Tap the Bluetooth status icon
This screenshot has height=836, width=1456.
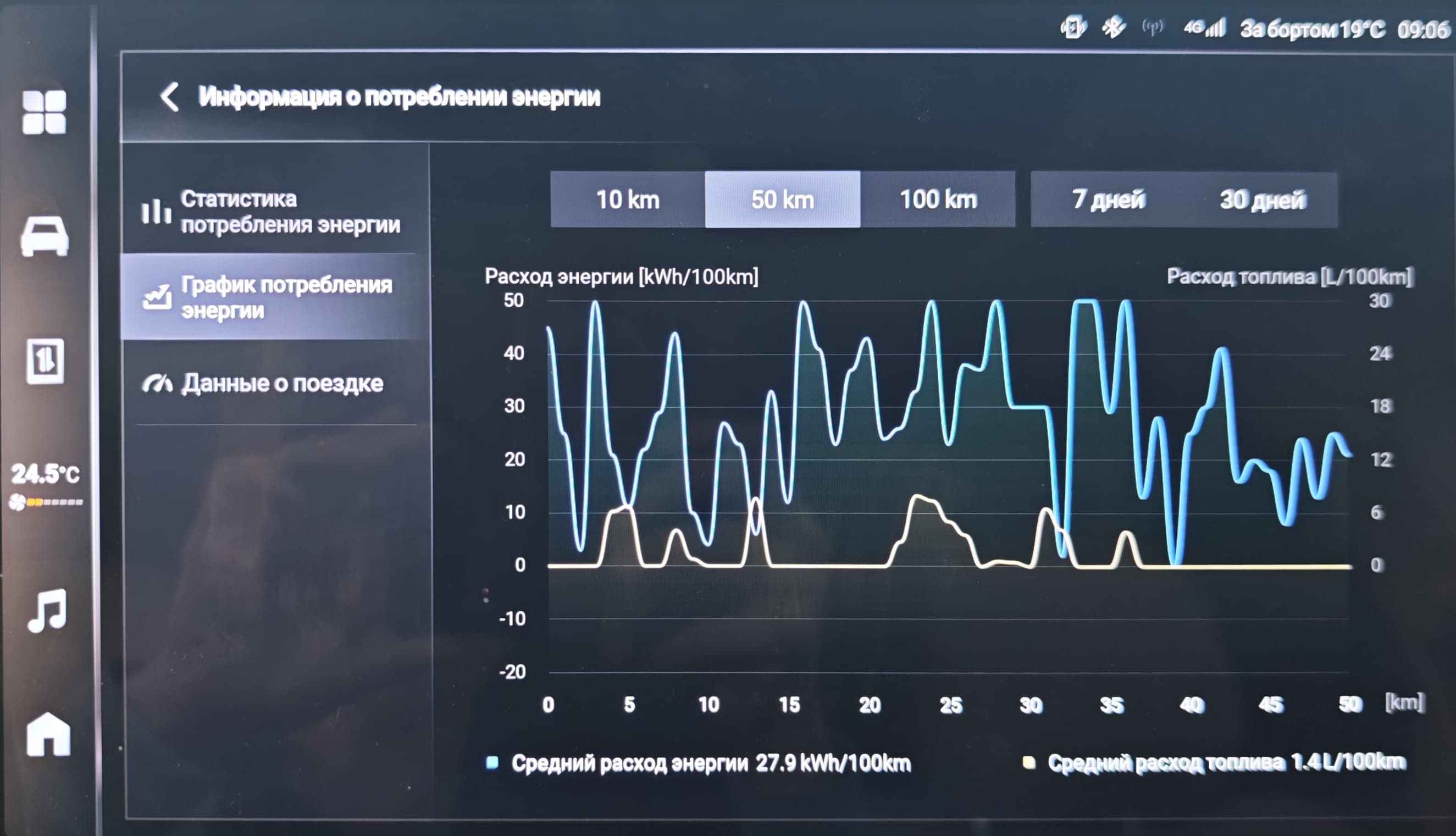[x=1114, y=27]
